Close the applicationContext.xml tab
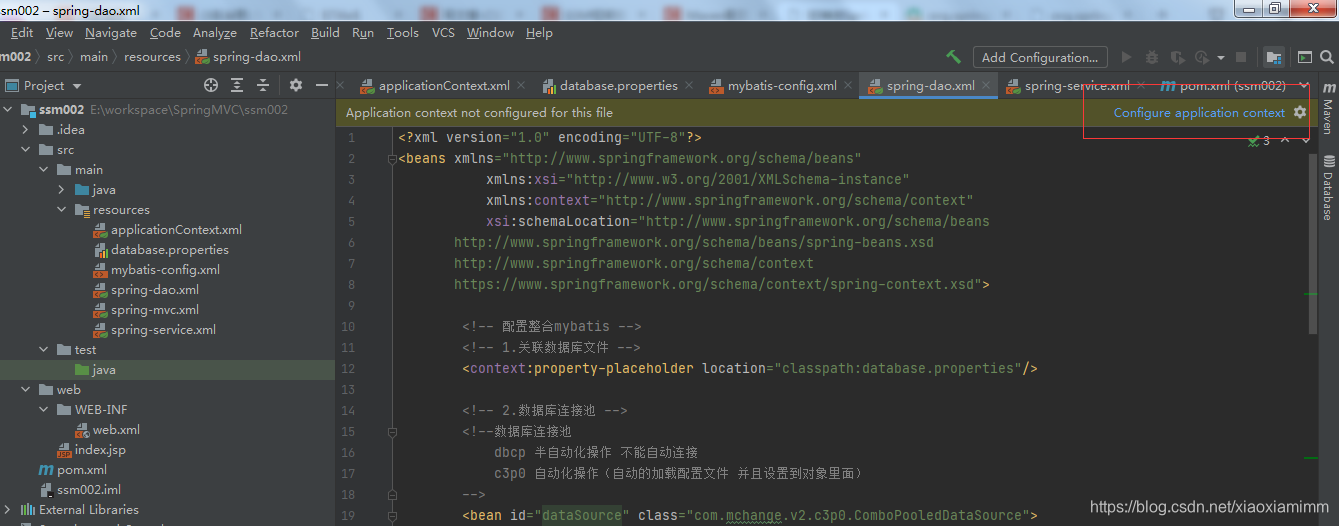The height and width of the screenshot is (526, 1339). tap(521, 86)
